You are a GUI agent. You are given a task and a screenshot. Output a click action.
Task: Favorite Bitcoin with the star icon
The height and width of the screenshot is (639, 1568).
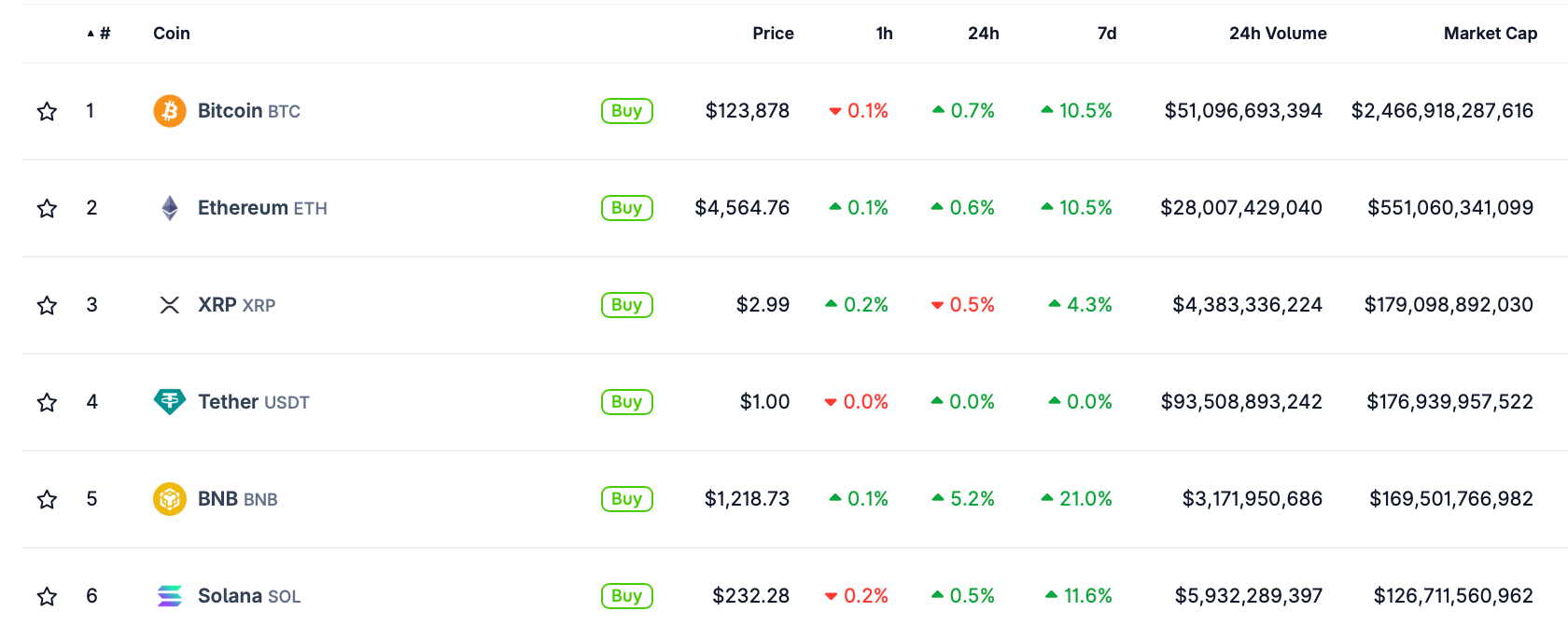[x=47, y=112]
